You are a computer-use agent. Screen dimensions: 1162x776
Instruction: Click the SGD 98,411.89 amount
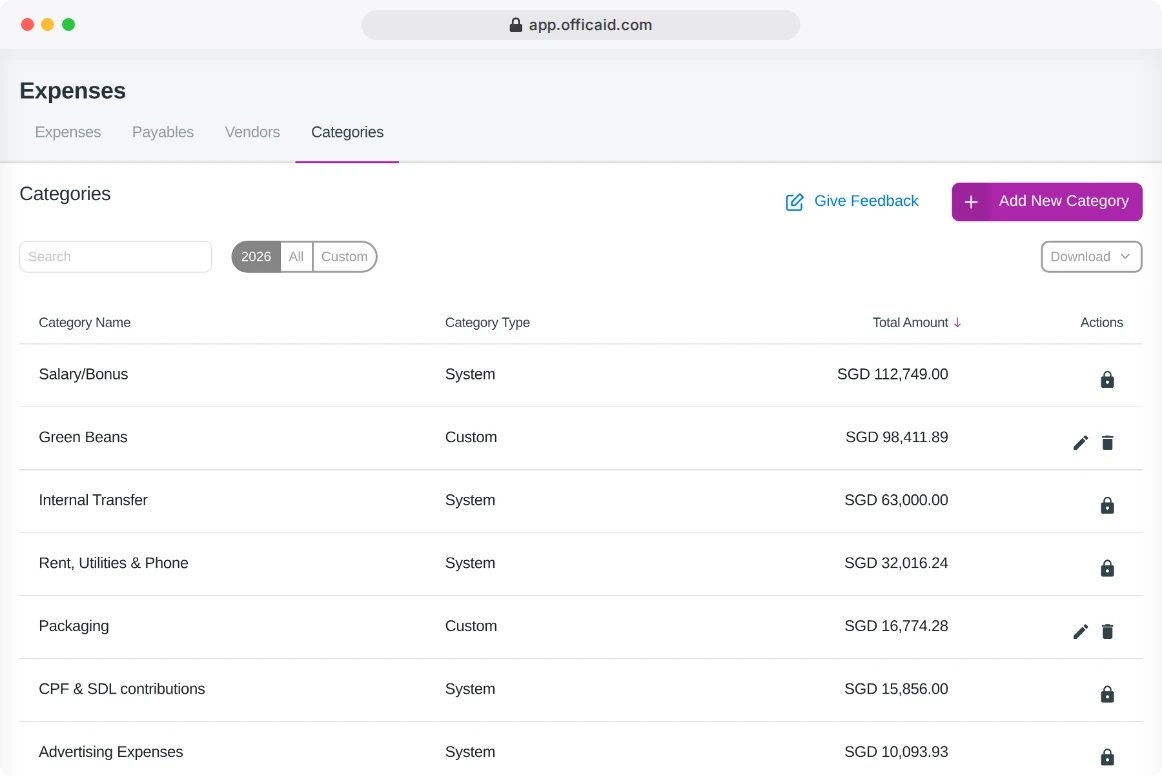897,437
